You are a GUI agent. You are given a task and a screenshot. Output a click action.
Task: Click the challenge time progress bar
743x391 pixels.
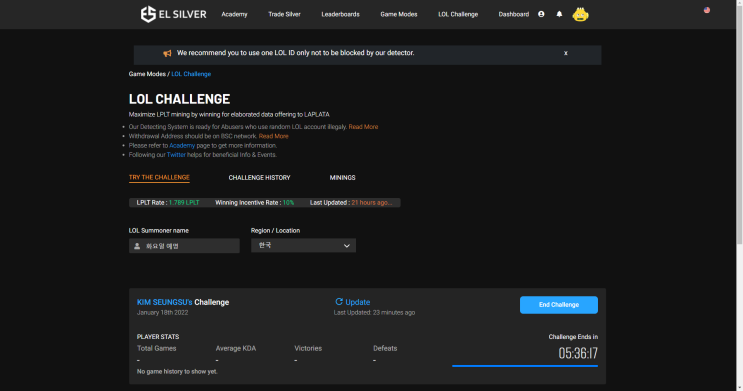coord(525,365)
